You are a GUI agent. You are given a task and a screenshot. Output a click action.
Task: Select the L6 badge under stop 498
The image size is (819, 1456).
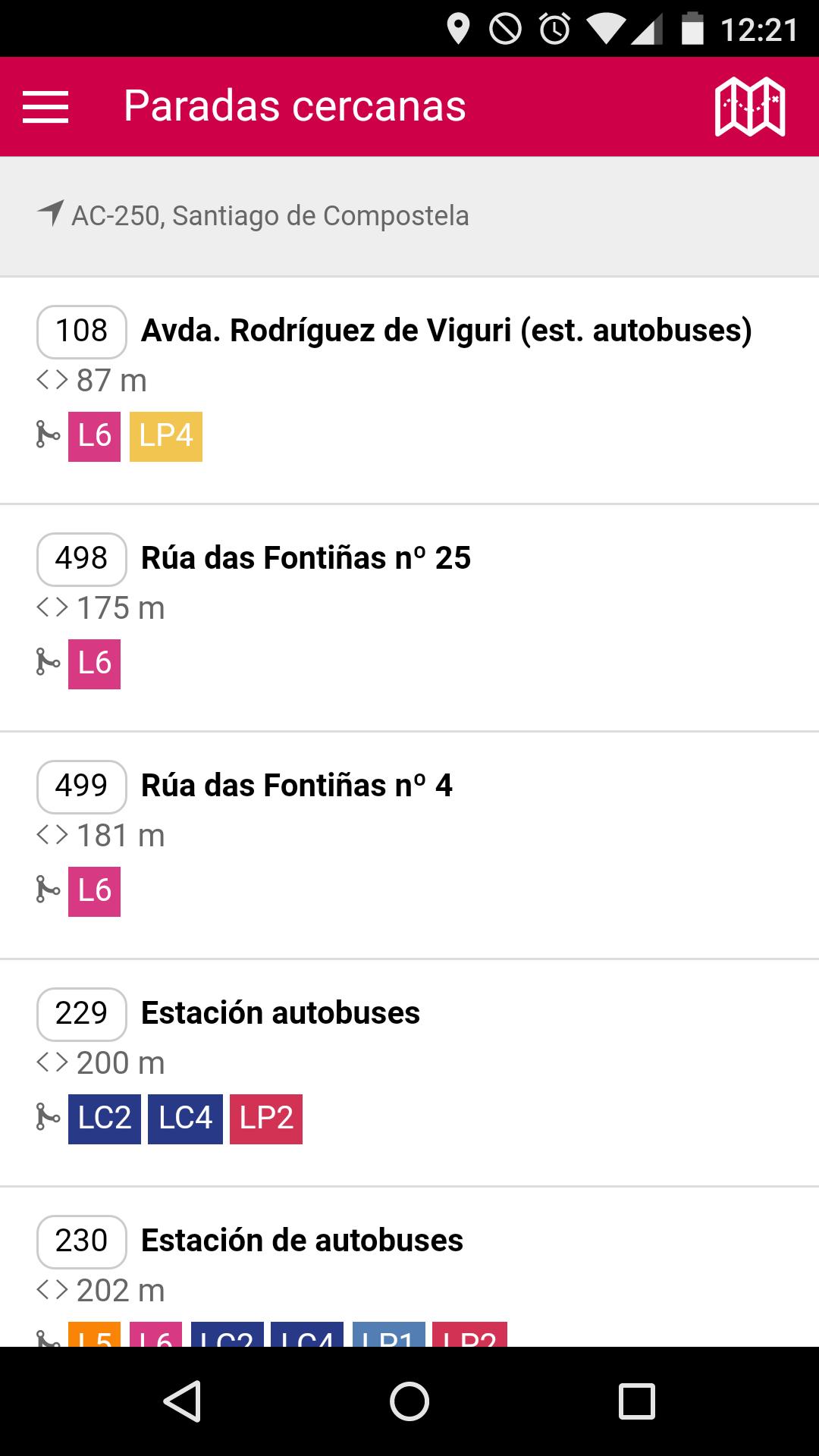click(94, 664)
